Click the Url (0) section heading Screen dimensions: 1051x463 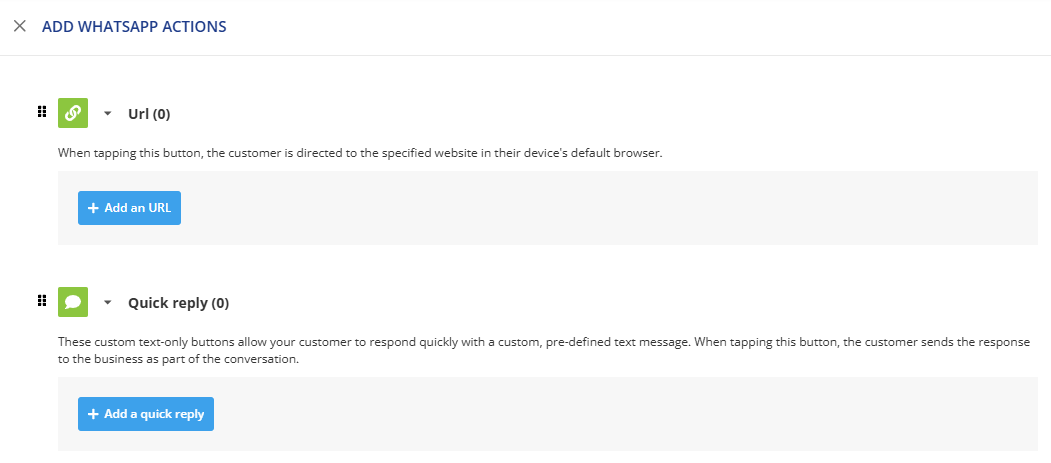click(149, 115)
